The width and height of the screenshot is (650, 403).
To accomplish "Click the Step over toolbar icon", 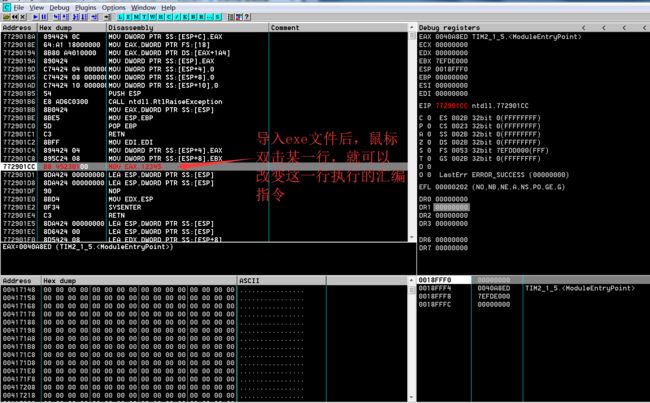I will click(65, 17).
